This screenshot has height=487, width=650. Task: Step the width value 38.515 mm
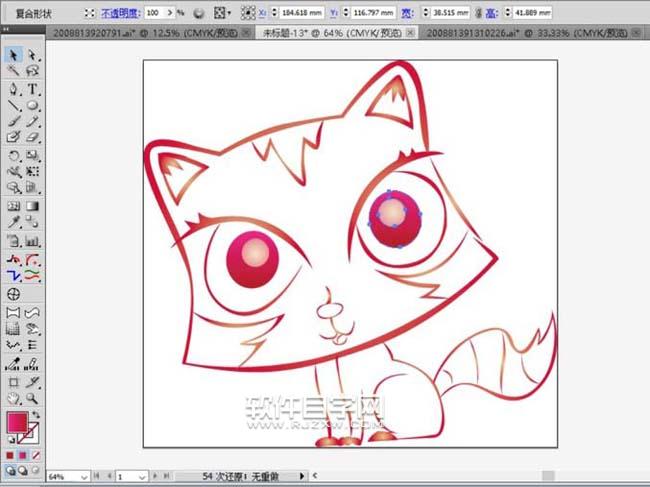[426, 13]
